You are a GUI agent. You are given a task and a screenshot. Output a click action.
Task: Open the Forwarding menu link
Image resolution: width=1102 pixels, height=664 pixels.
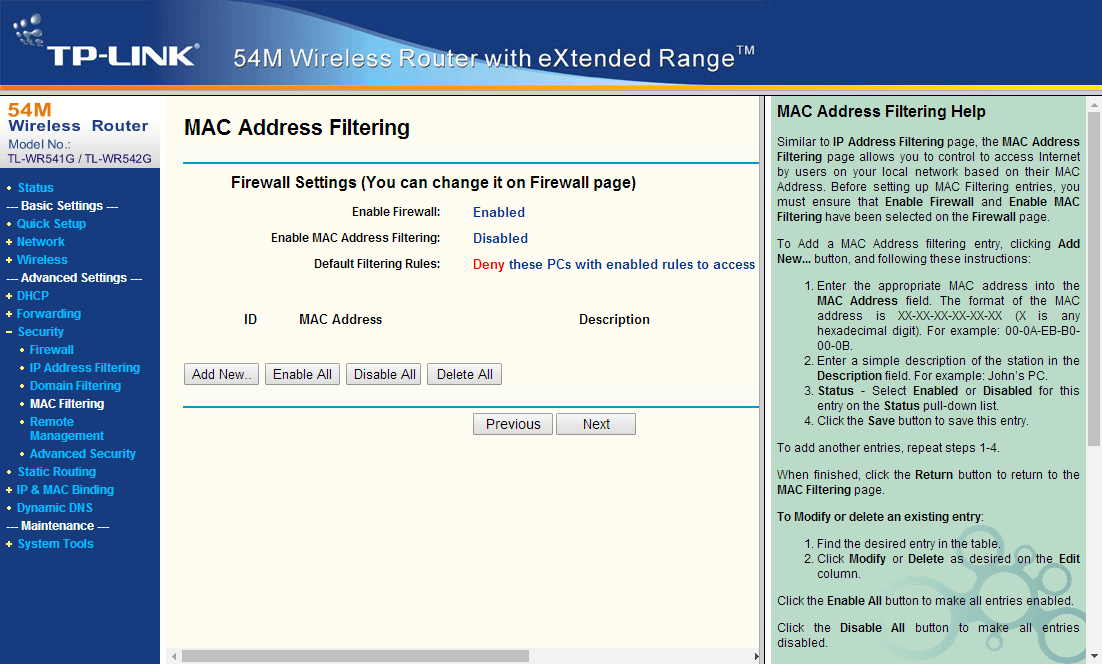(x=48, y=314)
